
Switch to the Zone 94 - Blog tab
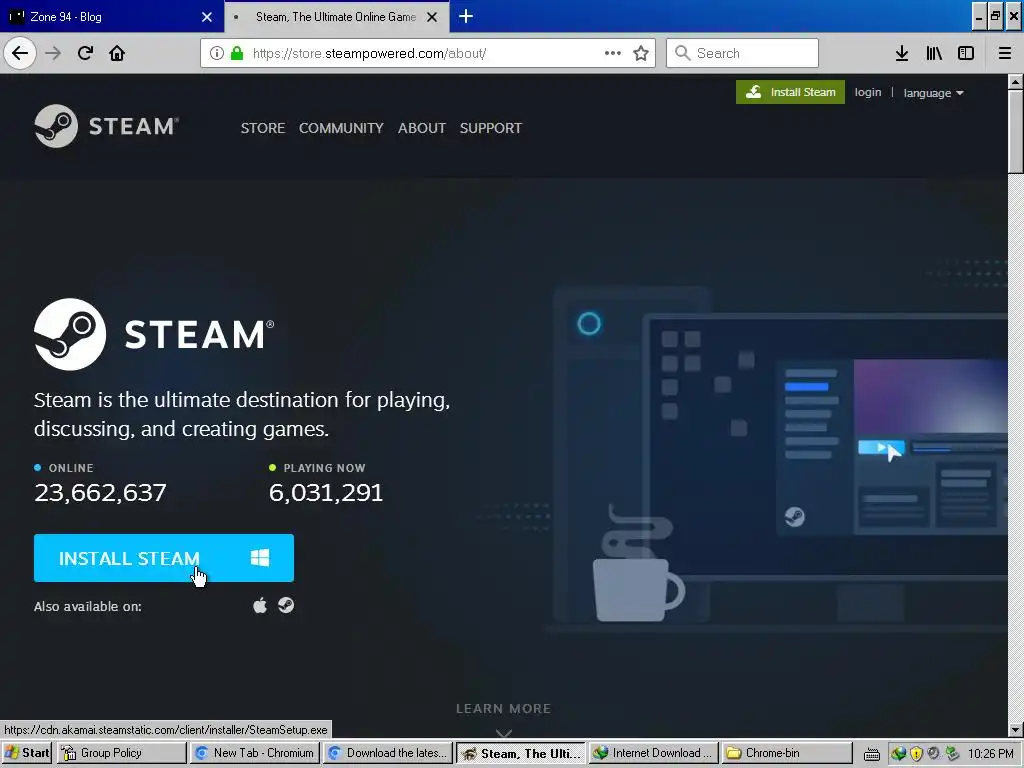pos(111,16)
